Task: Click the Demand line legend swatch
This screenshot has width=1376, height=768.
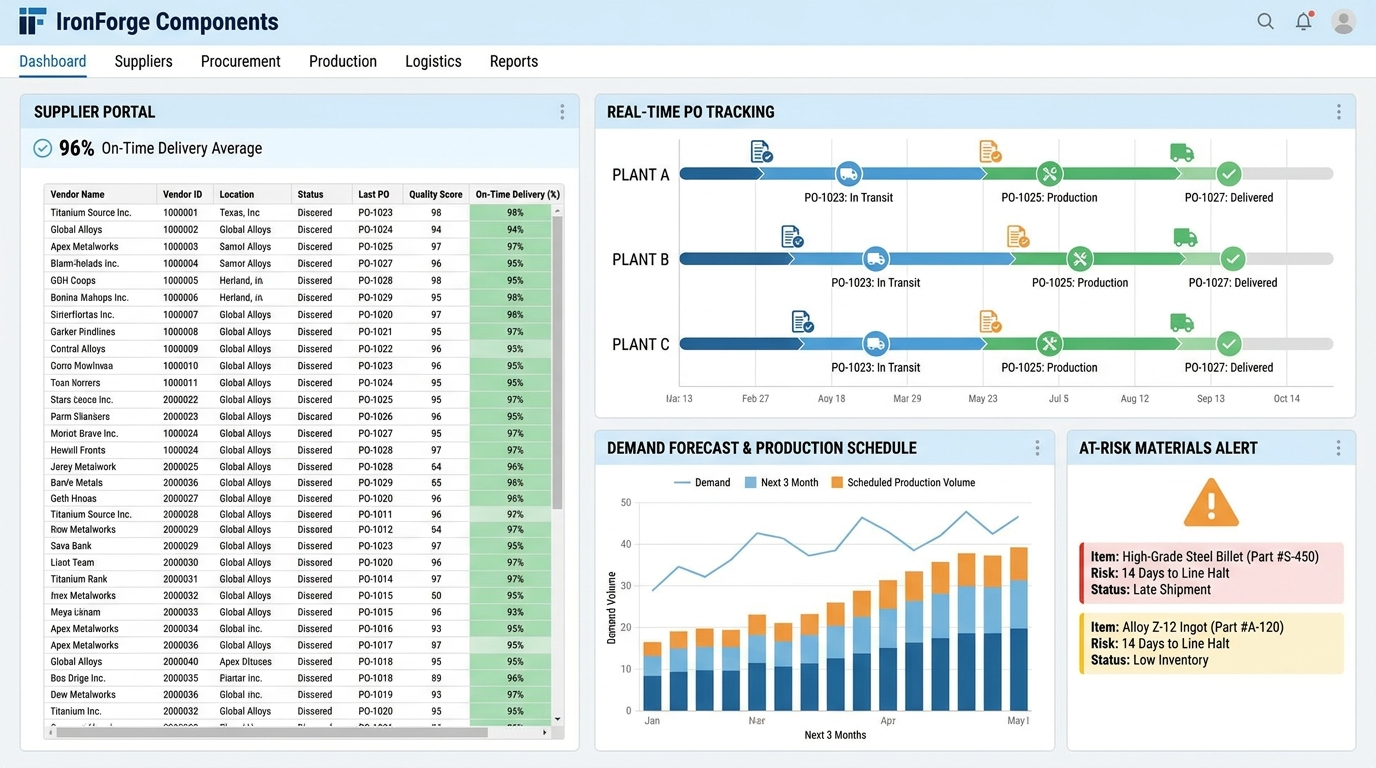Action: click(x=682, y=482)
